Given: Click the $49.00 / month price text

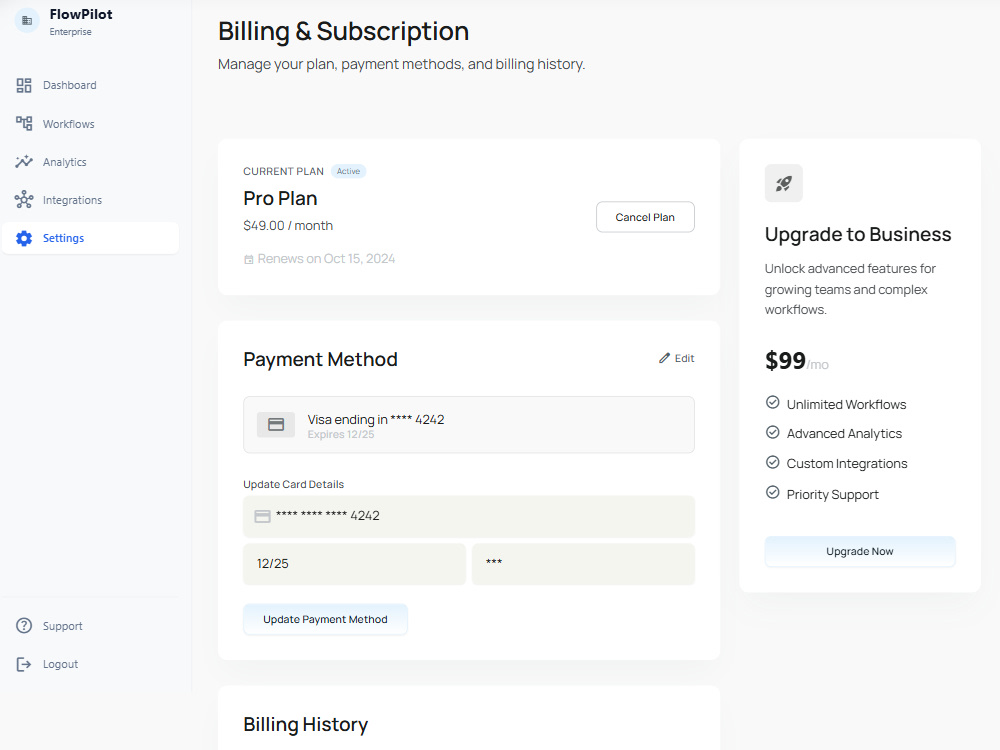Looking at the screenshot, I should [x=288, y=226].
